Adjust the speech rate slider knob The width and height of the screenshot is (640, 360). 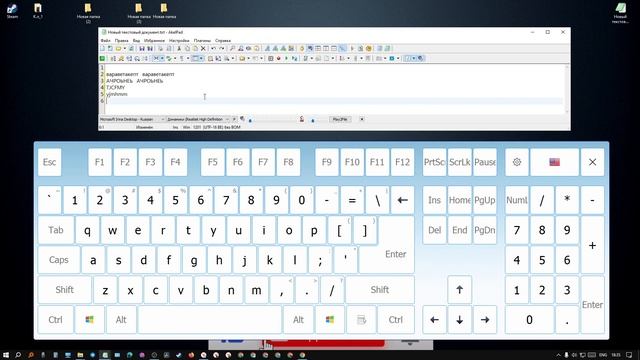pos(313,120)
